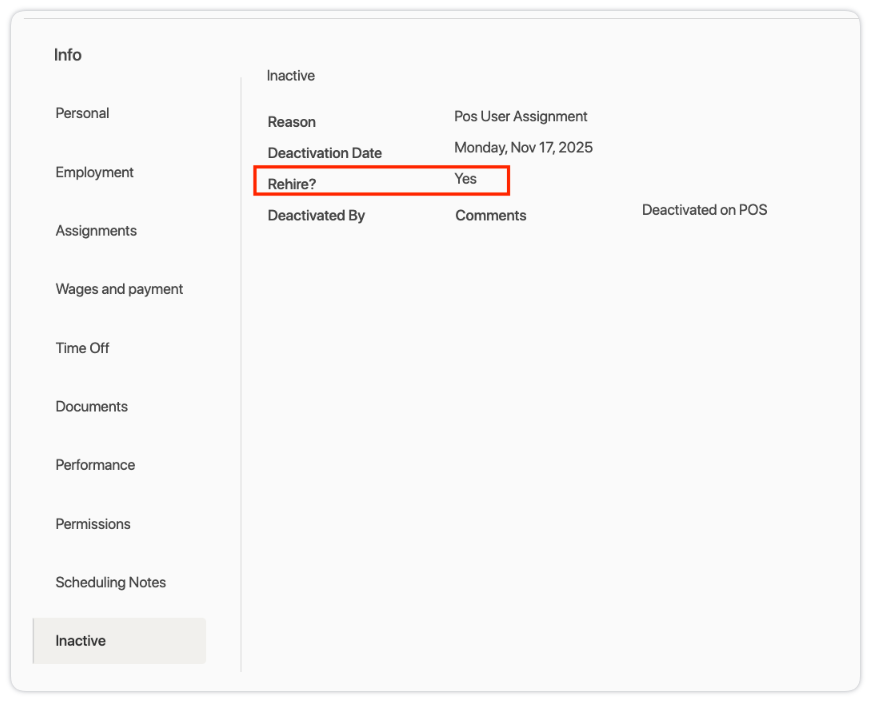Image resolution: width=871 pixels, height=702 pixels.
Task: Go to the Time Off tab
Action: (x=83, y=348)
